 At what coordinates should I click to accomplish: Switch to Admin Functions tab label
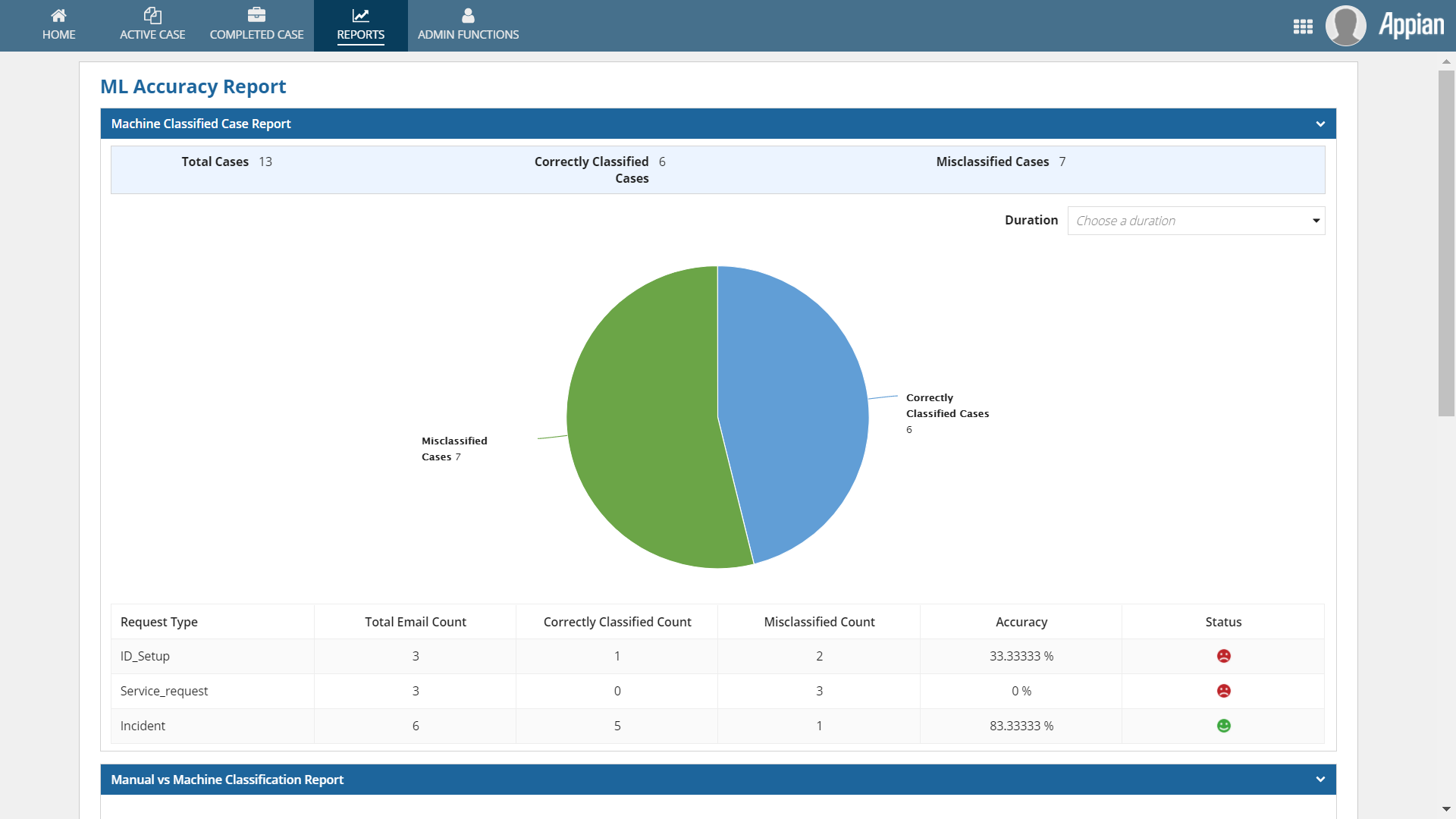tap(468, 35)
